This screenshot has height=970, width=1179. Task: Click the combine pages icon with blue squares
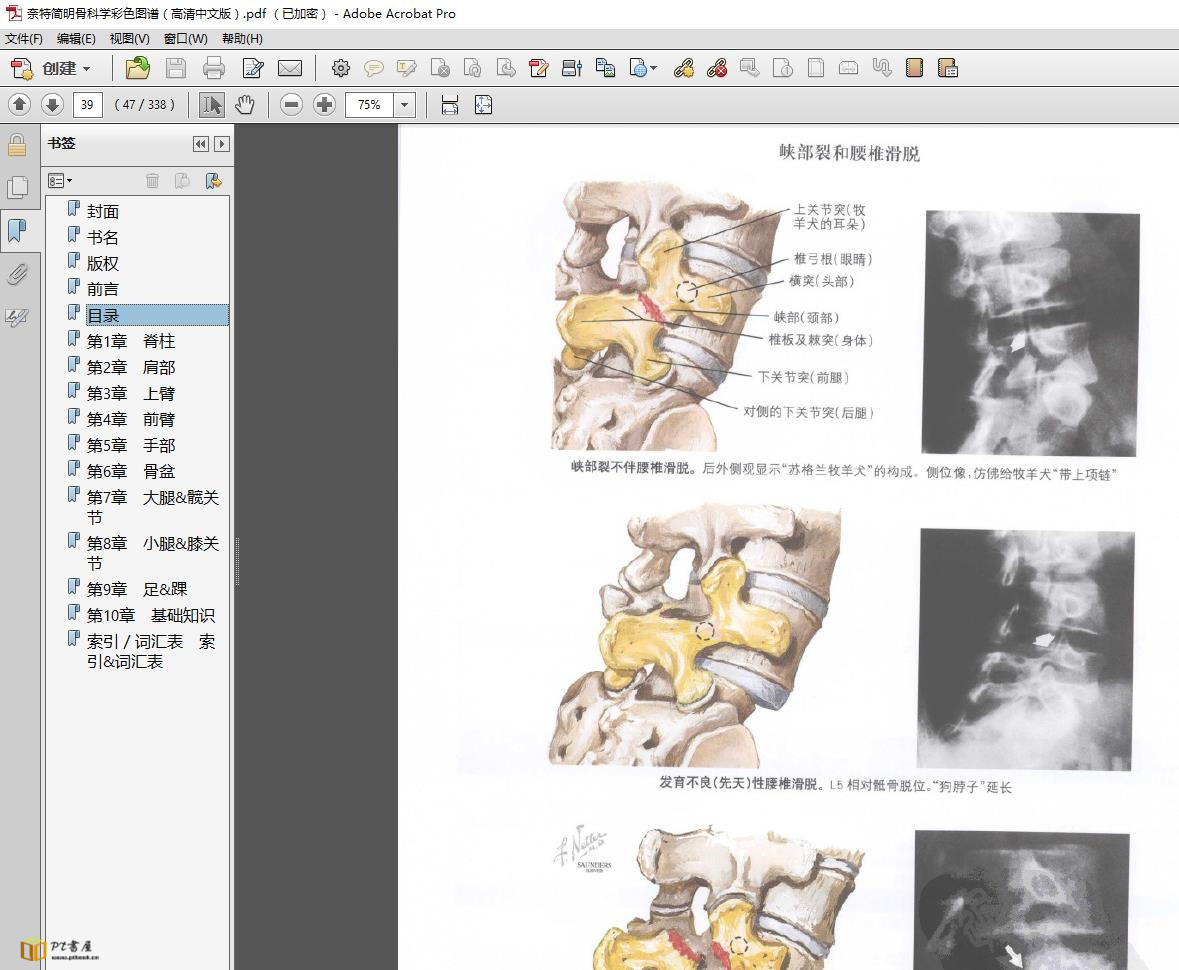coord(605,68)
